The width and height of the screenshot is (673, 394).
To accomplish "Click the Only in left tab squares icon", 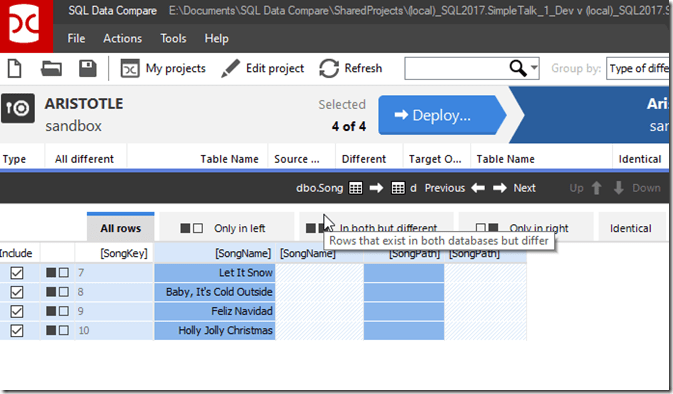I will 191,228.
